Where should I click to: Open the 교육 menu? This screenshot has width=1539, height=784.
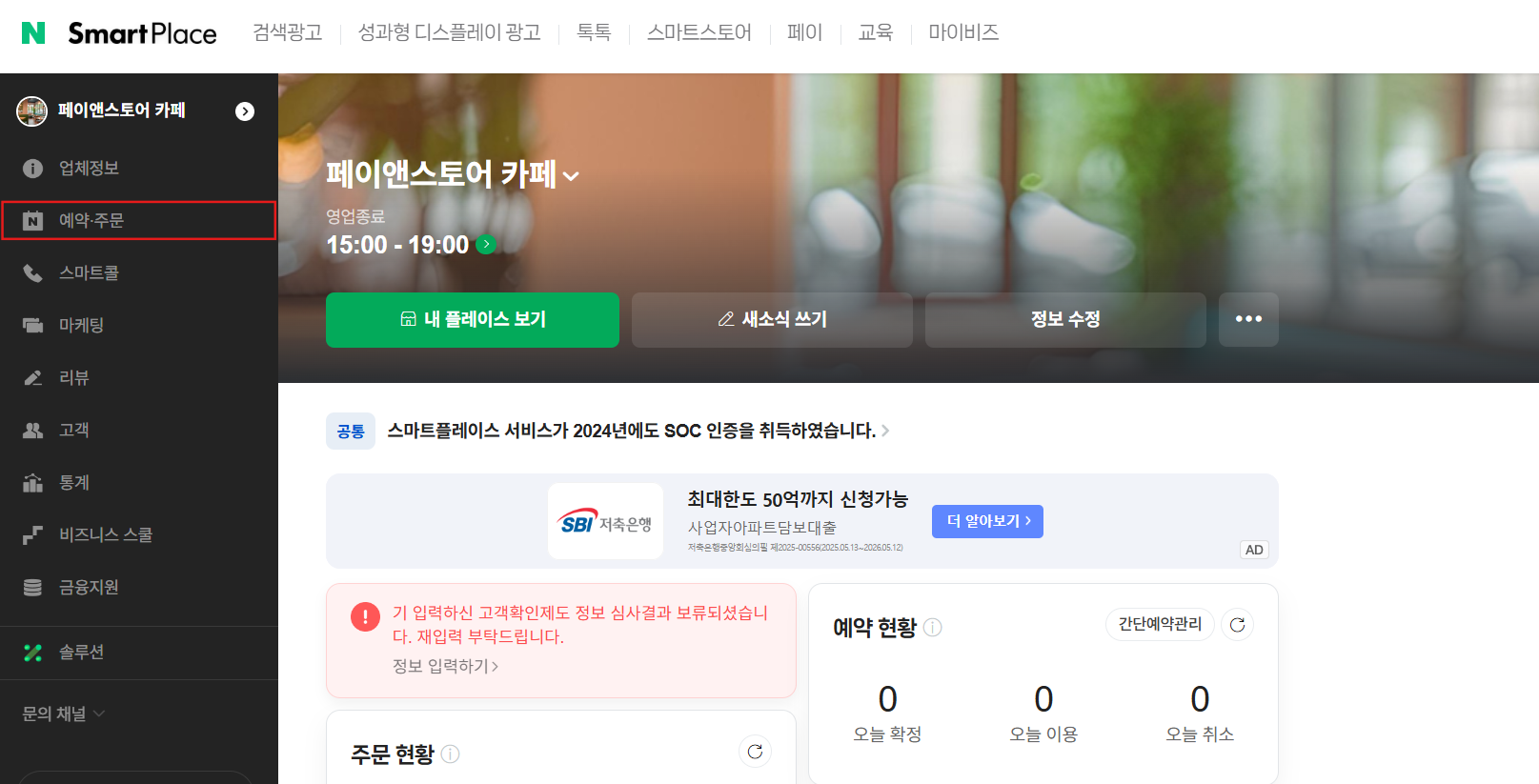tap(875, 32)
